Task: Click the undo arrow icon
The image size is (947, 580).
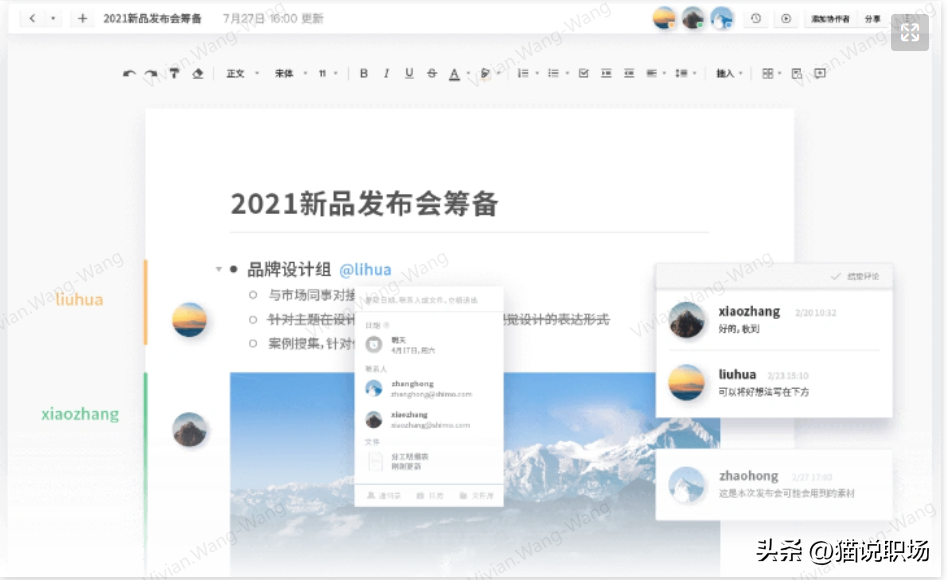Action: point(129,74)
